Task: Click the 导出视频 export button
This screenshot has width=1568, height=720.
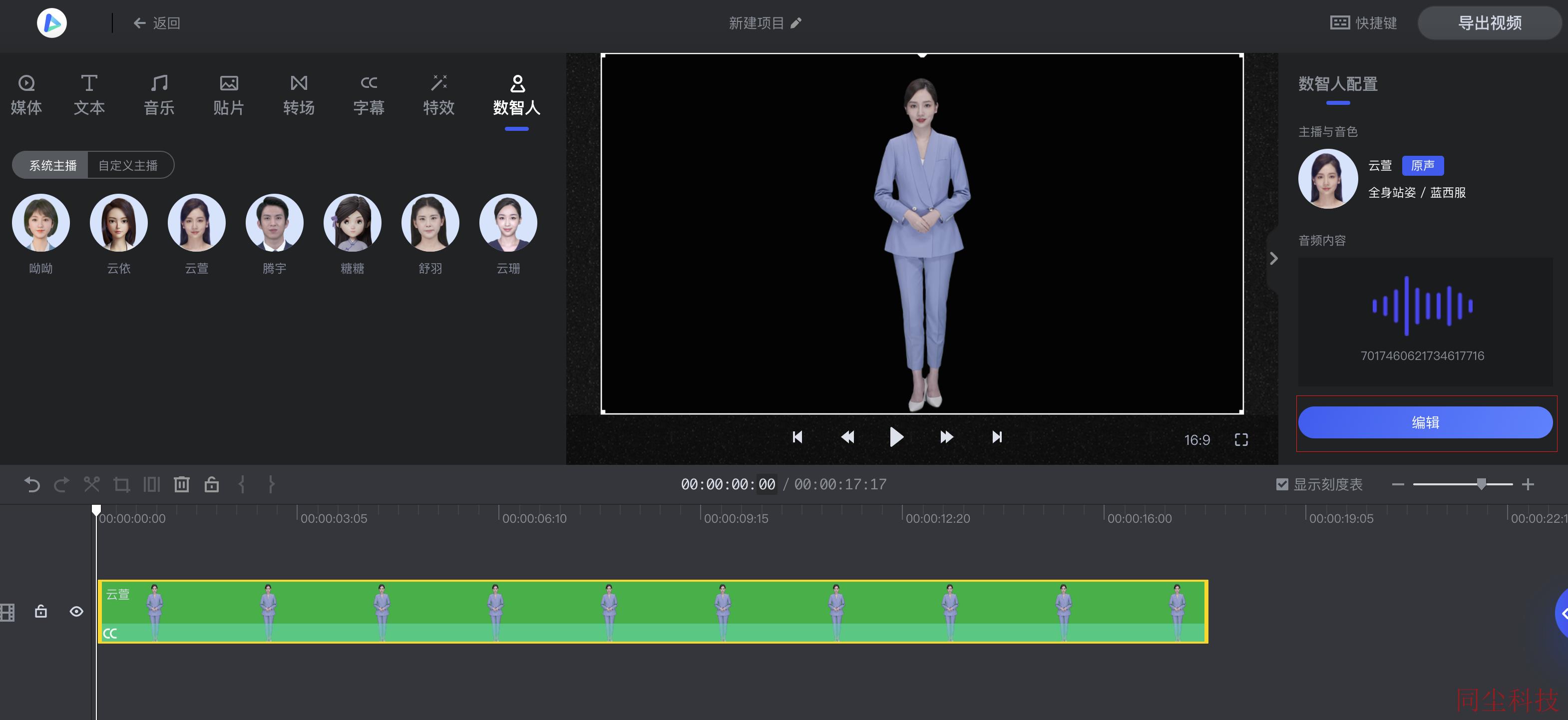Action: 1490,23
